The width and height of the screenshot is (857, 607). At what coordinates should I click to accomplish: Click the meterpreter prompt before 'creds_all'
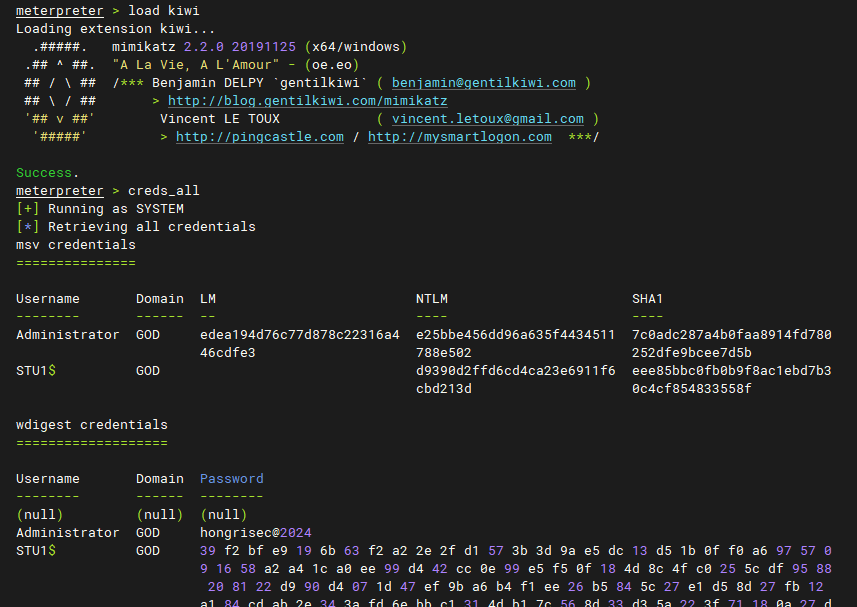point(60,191)
